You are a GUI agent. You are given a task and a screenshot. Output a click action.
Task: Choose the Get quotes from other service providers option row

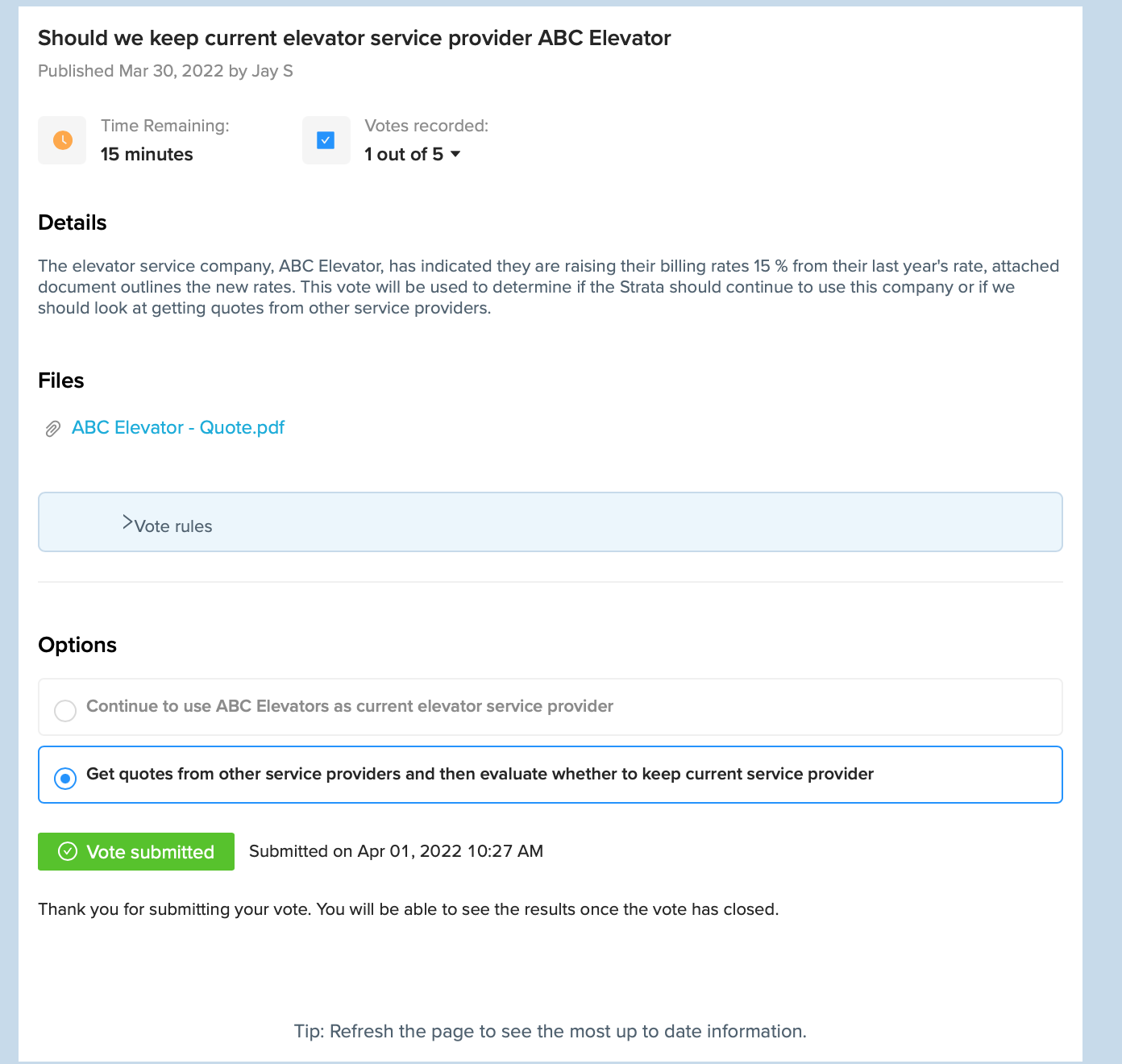(x=551, y=775)
